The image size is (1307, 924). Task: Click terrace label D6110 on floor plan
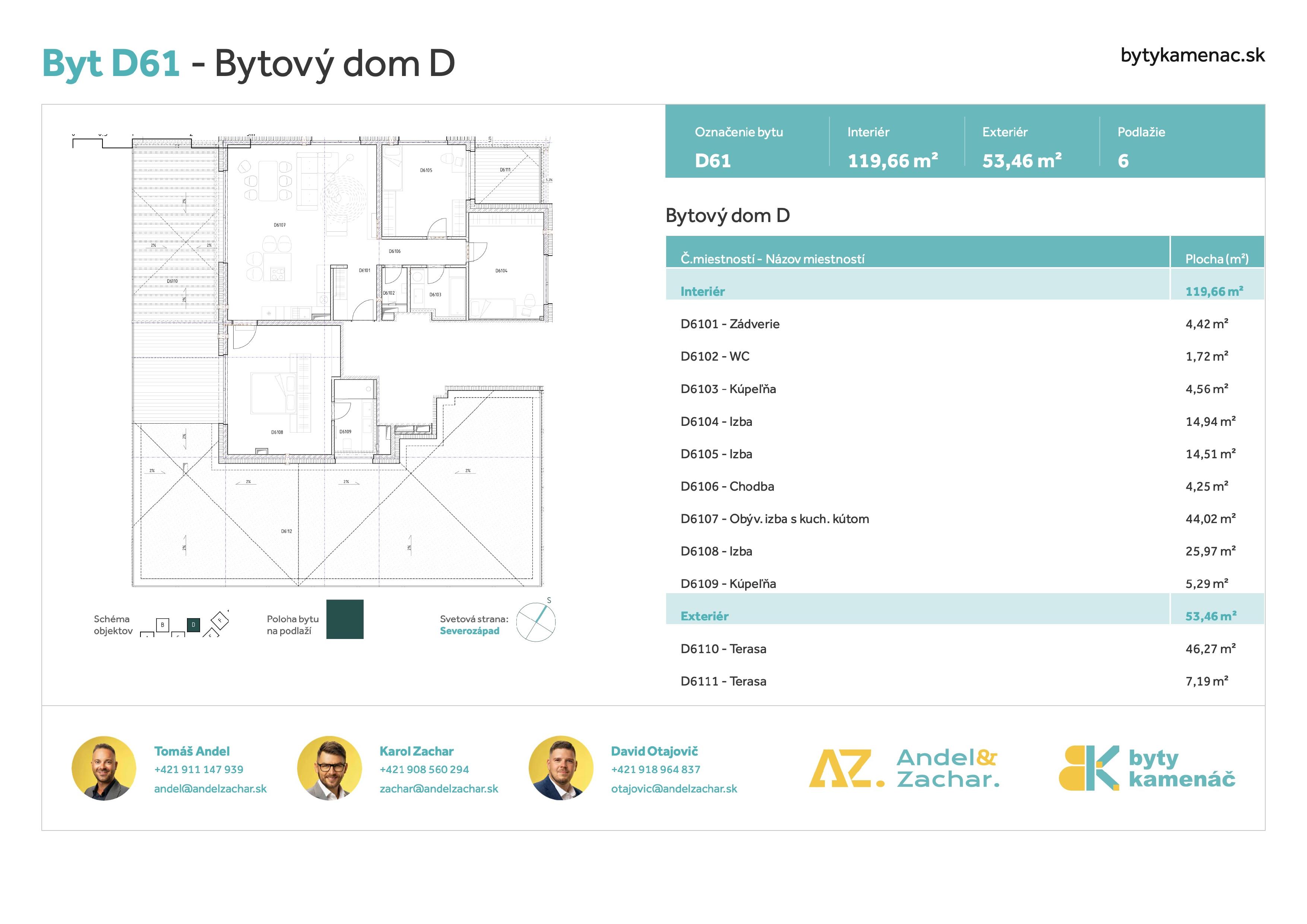(172, 281)
